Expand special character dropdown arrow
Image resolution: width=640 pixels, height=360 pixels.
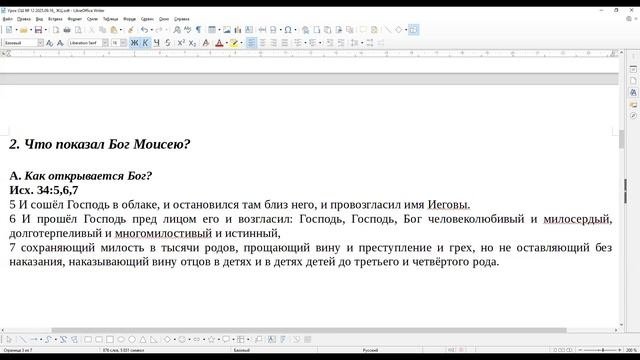295,30
